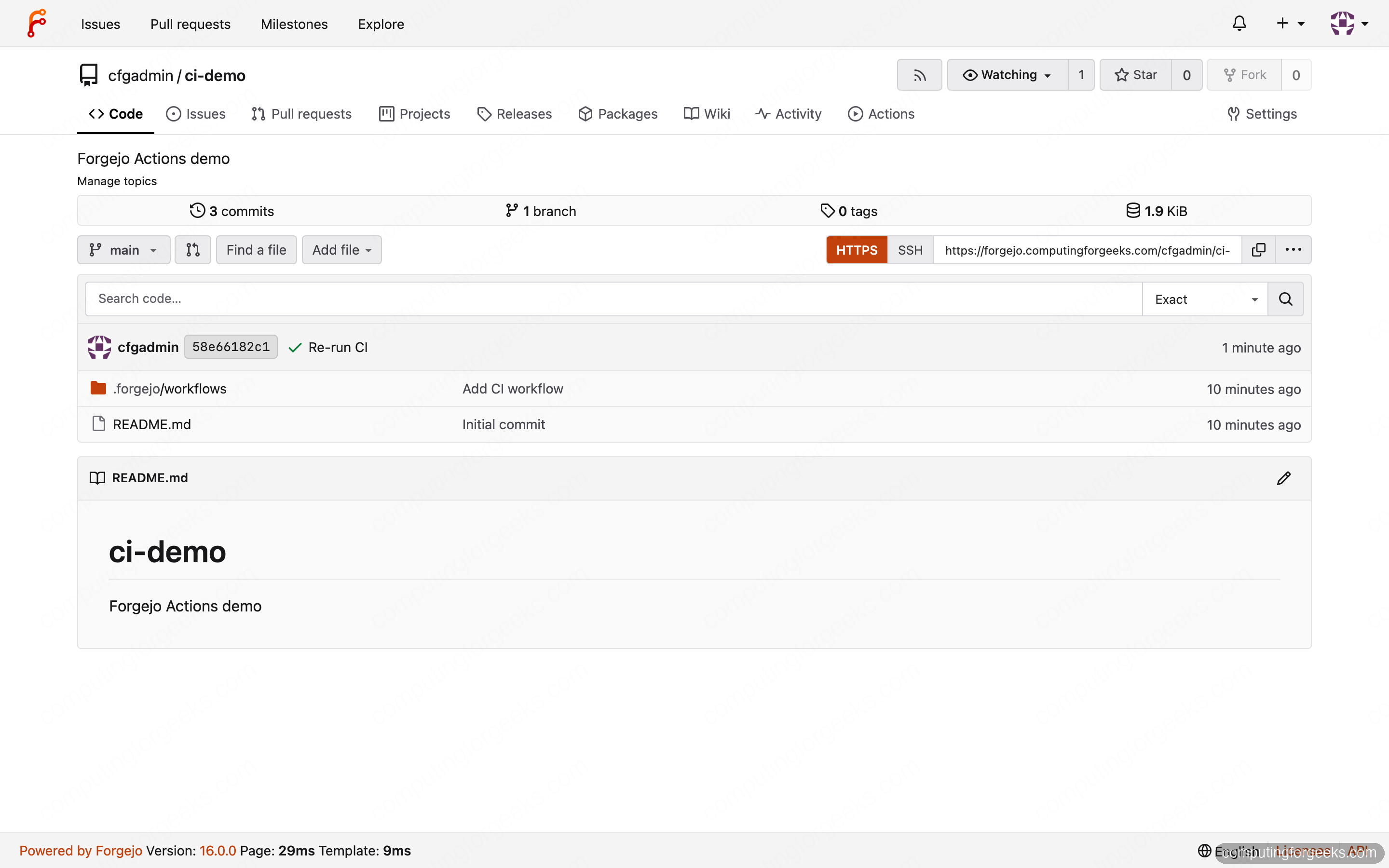Viewport: 1389px width, 868px height.
Task: Open the user avatar menu
Action: tap(1349, 24)
